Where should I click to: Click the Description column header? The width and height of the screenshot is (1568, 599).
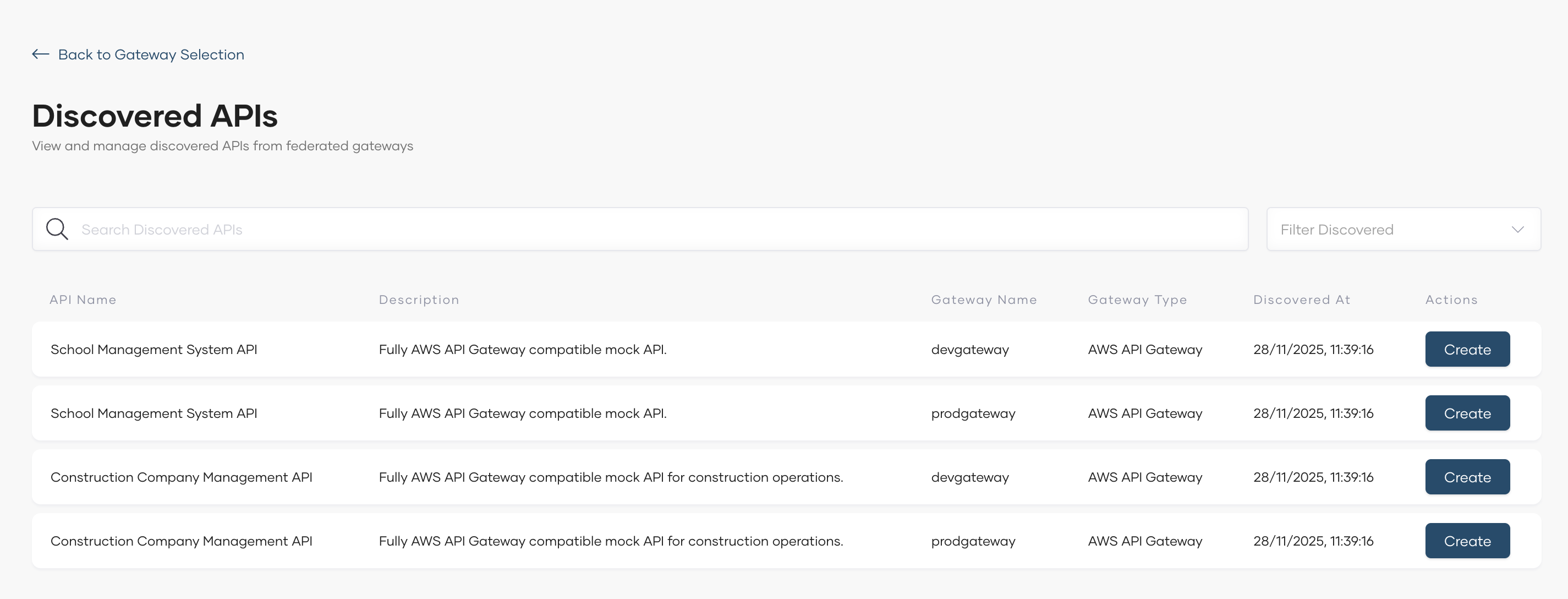click(x=419, y=299)
